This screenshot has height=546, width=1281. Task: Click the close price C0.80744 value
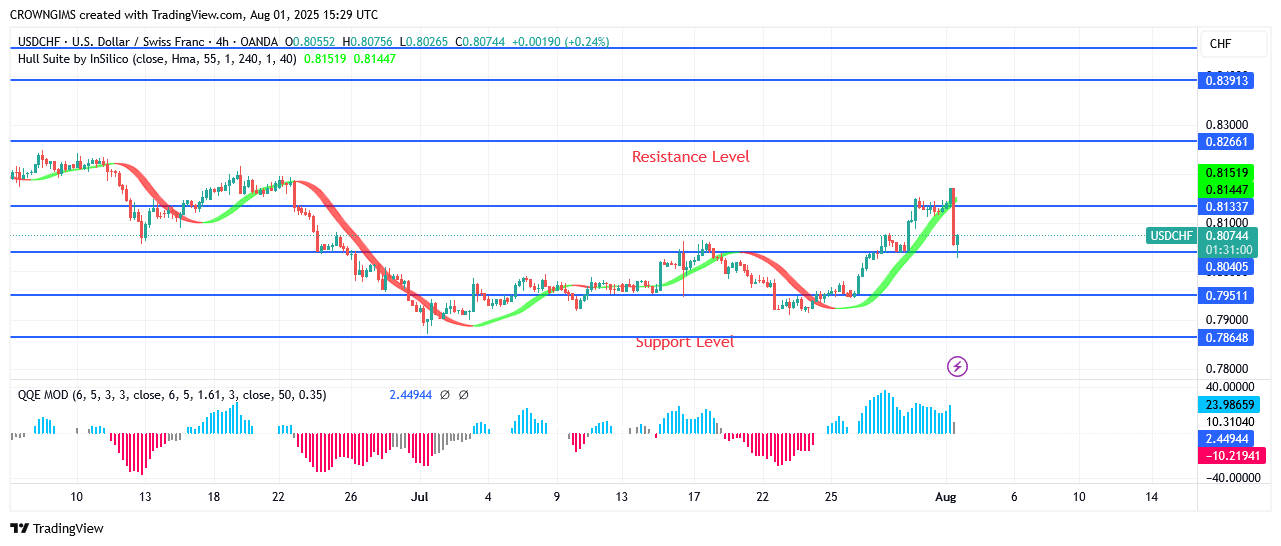(x=481, y=42)
